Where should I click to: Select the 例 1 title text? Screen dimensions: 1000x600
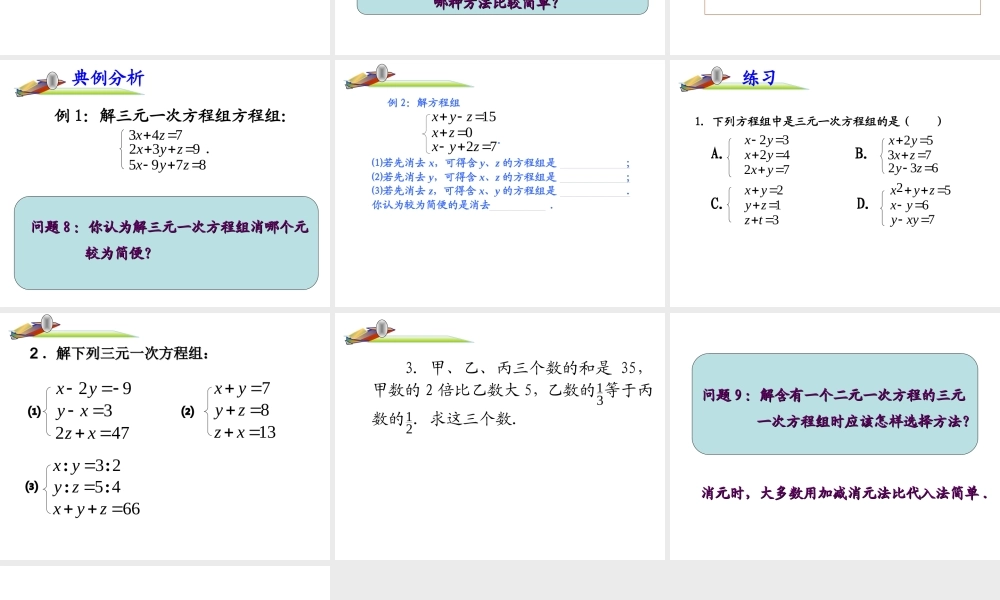(x=170, y=115)
